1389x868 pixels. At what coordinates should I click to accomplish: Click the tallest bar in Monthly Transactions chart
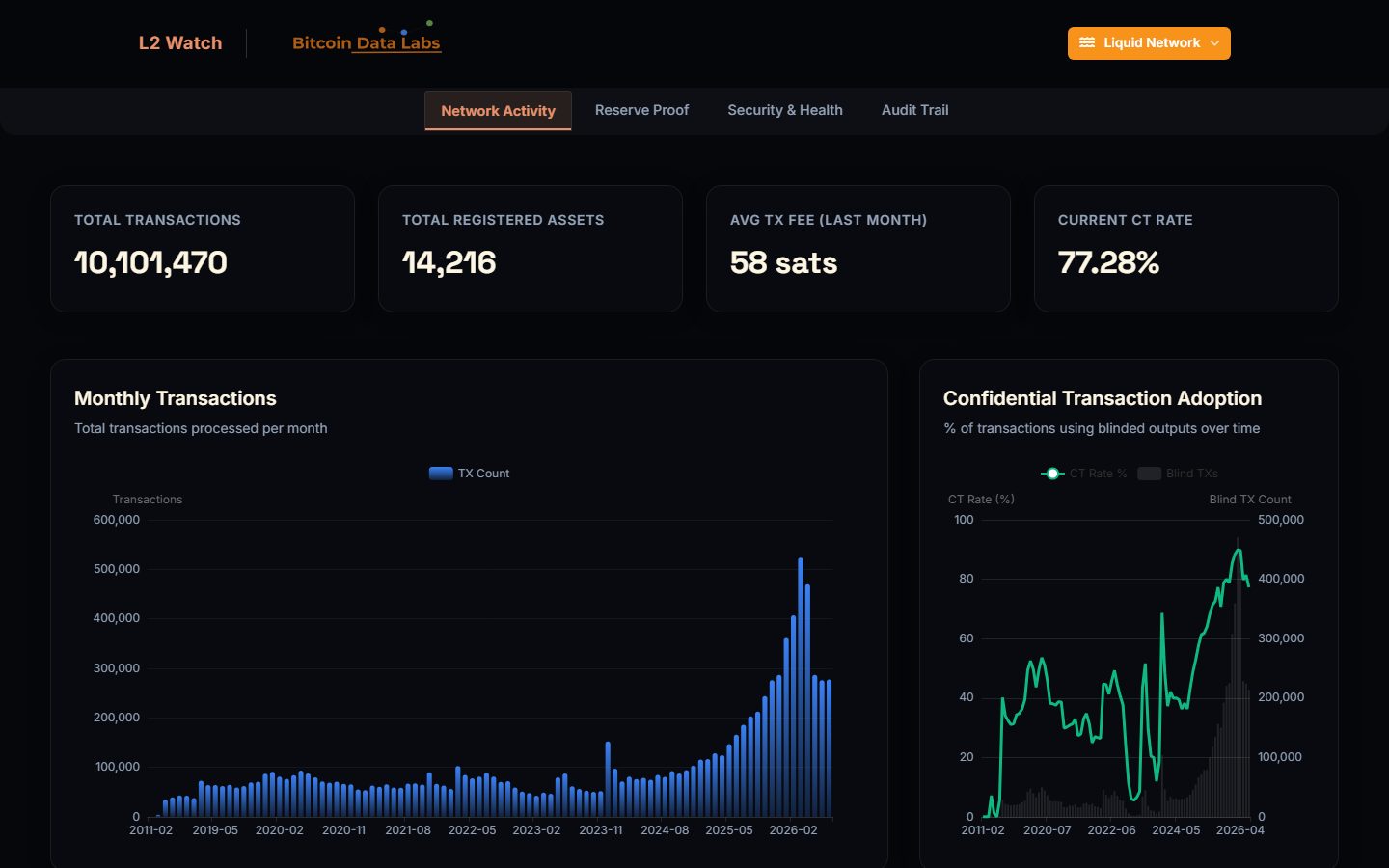pyautogui.click(x=800, y=688)
